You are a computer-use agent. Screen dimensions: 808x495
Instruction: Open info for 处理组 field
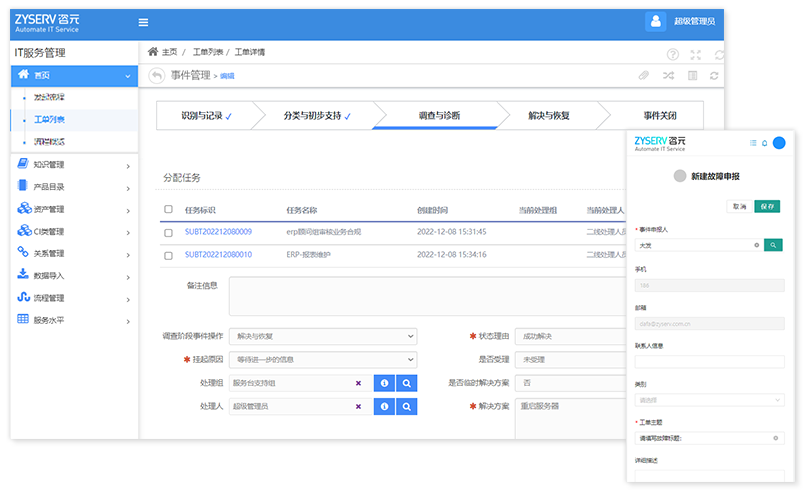pos(384,383)
